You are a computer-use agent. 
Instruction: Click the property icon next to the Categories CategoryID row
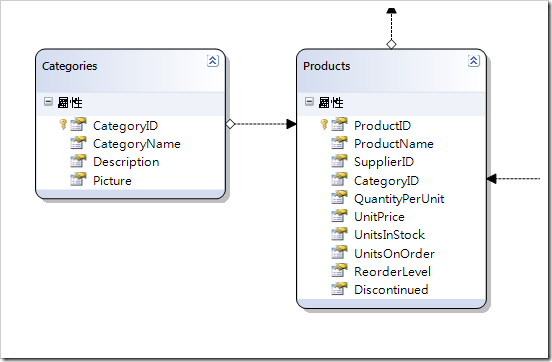78,124
